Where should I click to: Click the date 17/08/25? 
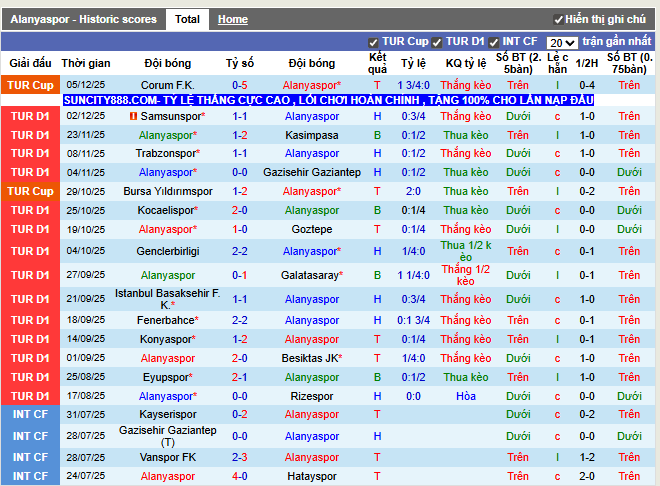(x=85, y=396)
